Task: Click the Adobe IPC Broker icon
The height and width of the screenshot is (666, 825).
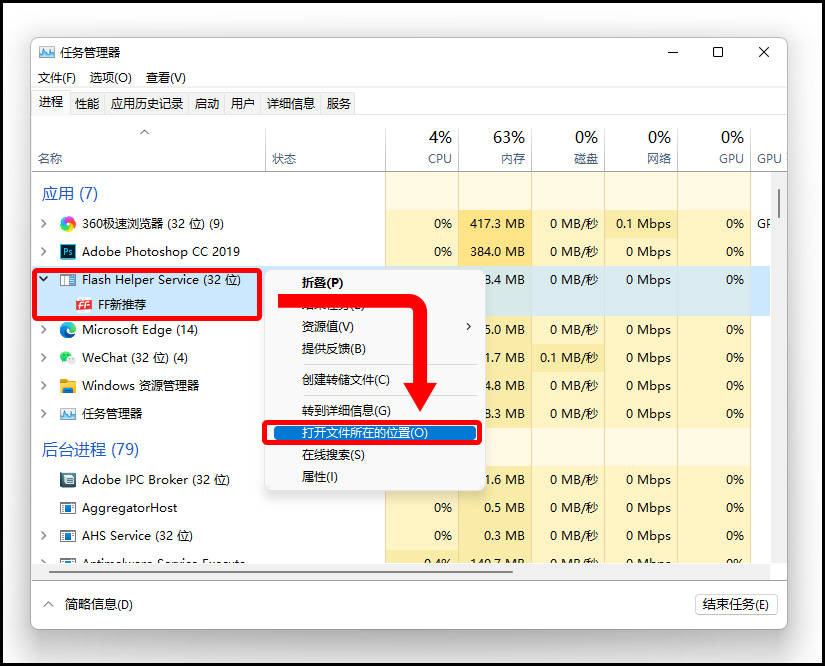Action: 68,480
